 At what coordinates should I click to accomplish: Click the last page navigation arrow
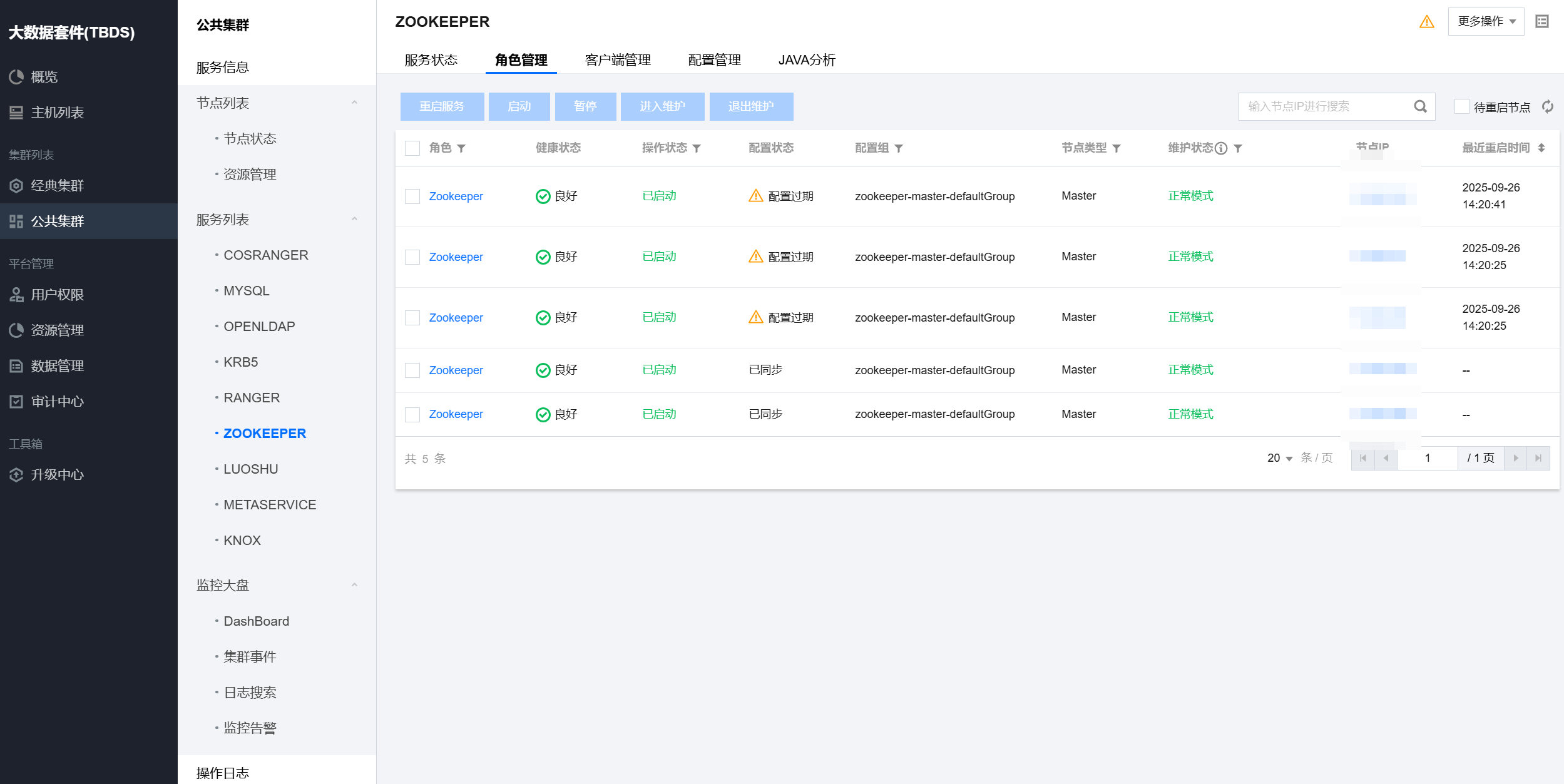[1538, 458]
